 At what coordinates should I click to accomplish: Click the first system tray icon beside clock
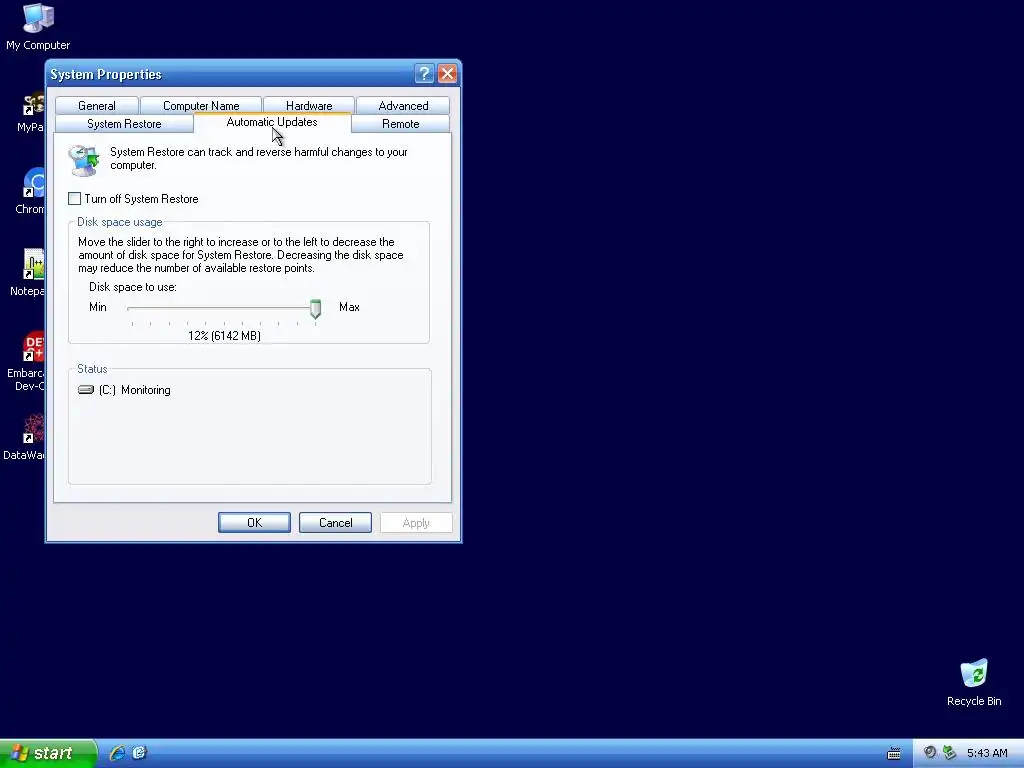point(929,753)
